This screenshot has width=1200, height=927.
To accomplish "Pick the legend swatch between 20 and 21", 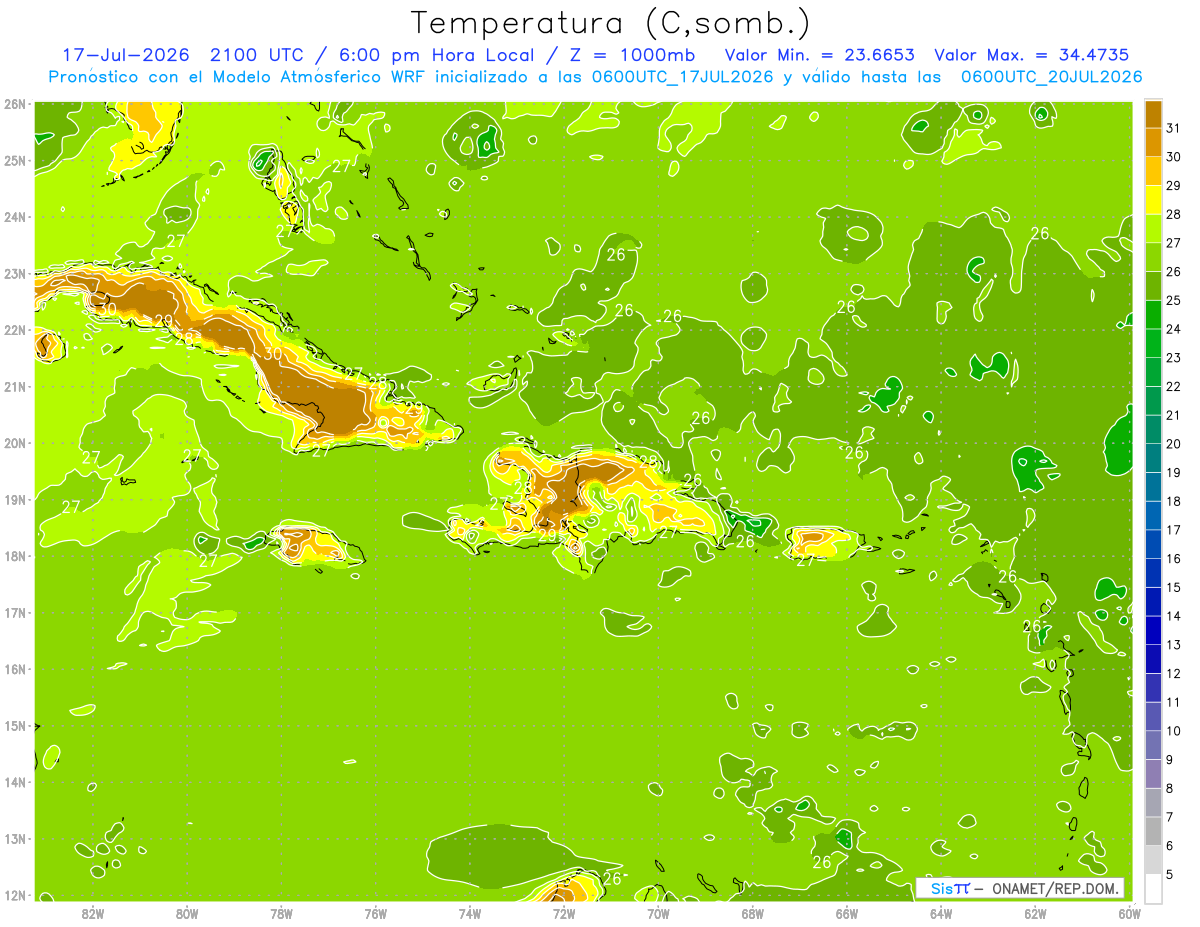I will point(1154,429).
